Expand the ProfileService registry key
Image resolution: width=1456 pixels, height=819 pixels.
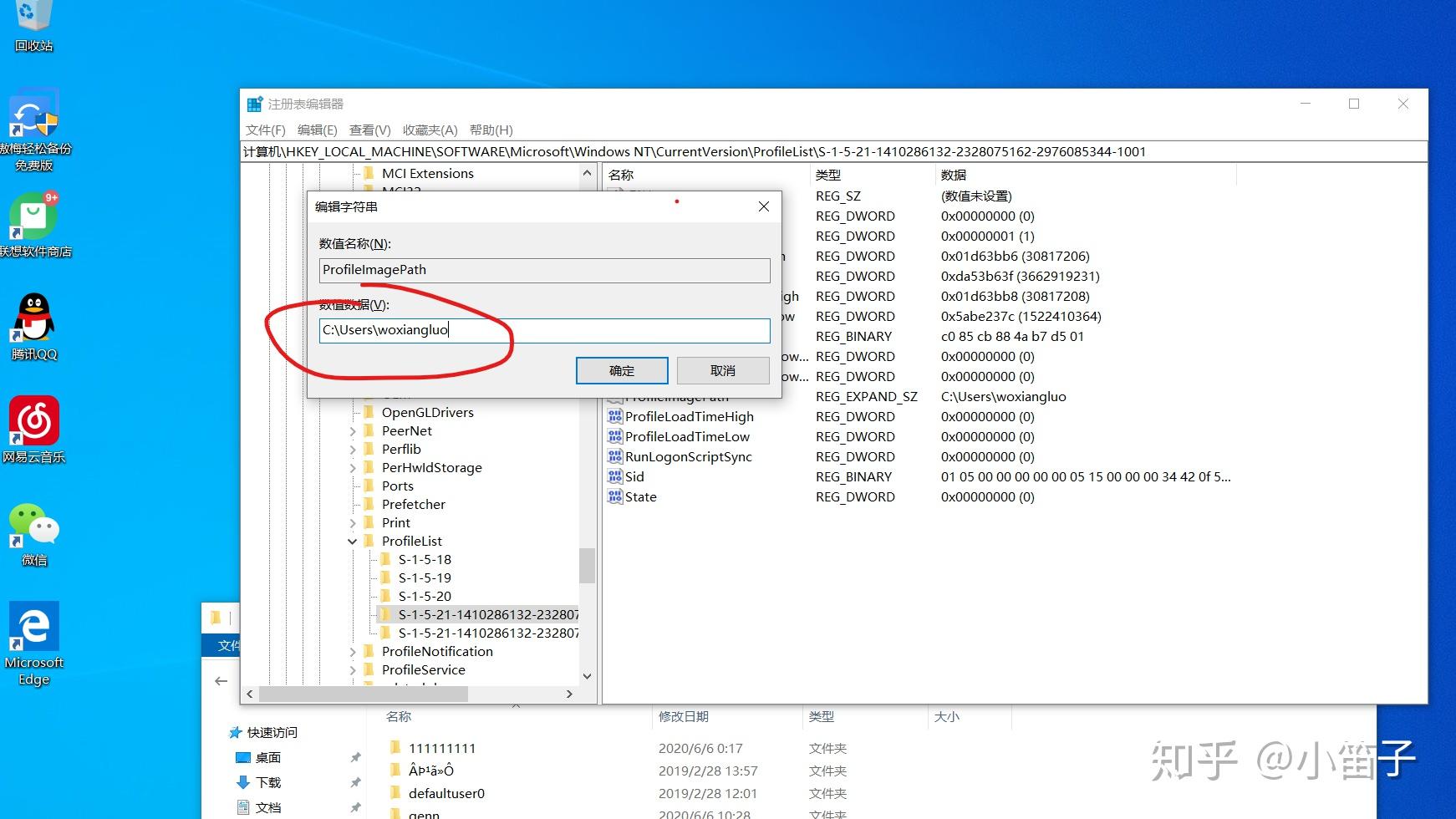352,670
